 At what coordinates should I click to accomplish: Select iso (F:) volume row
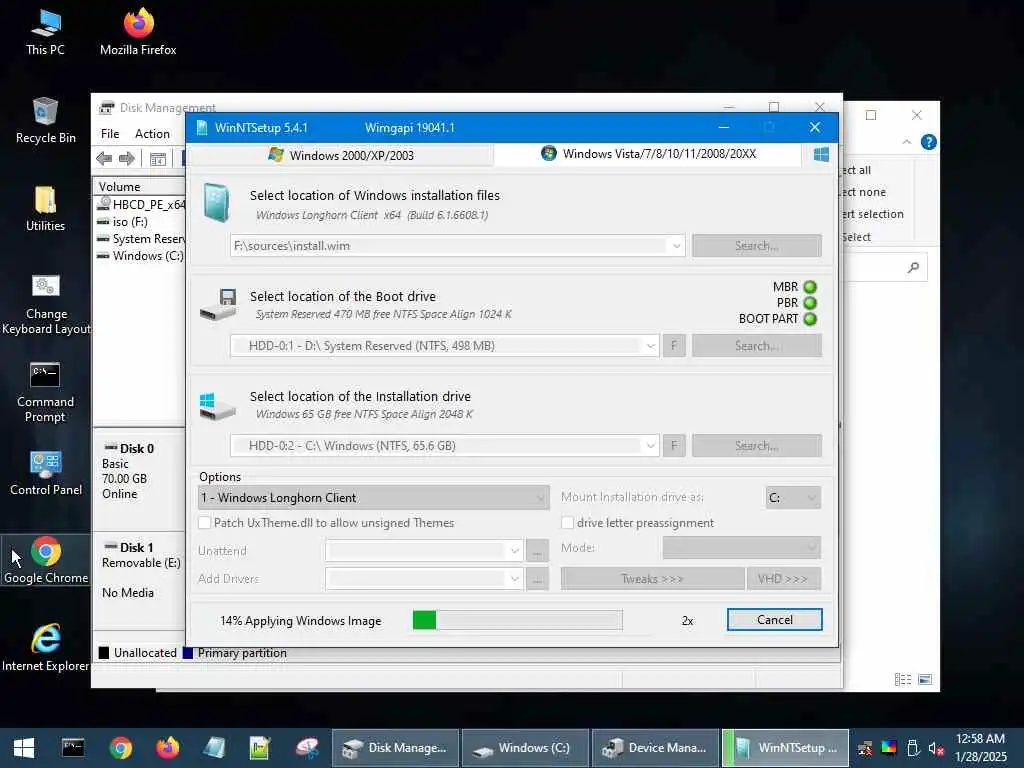140,222
